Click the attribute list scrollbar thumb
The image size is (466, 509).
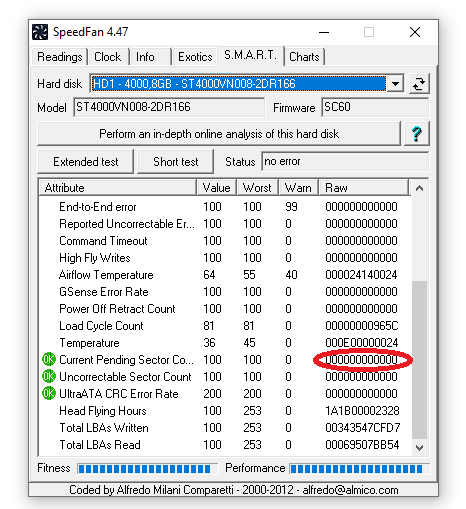419,360
